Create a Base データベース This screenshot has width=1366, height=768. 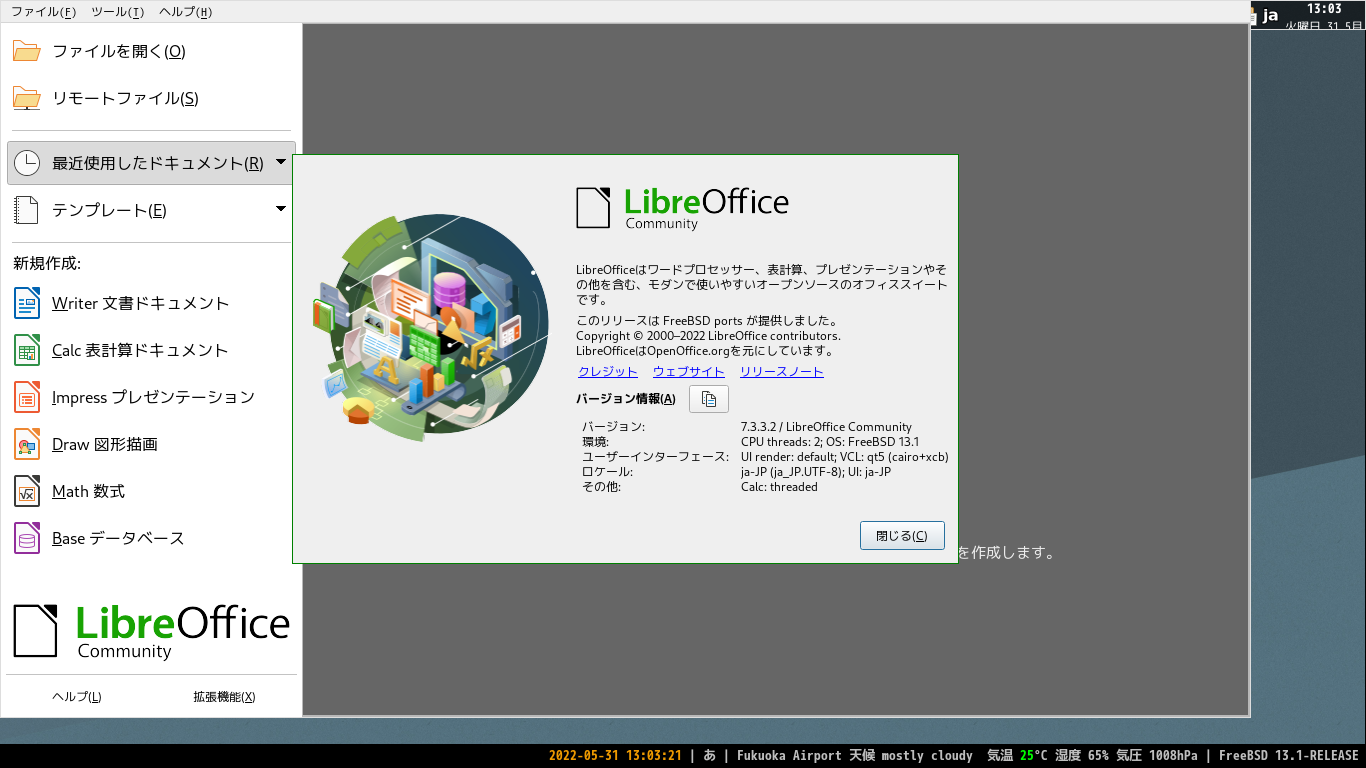118,538
